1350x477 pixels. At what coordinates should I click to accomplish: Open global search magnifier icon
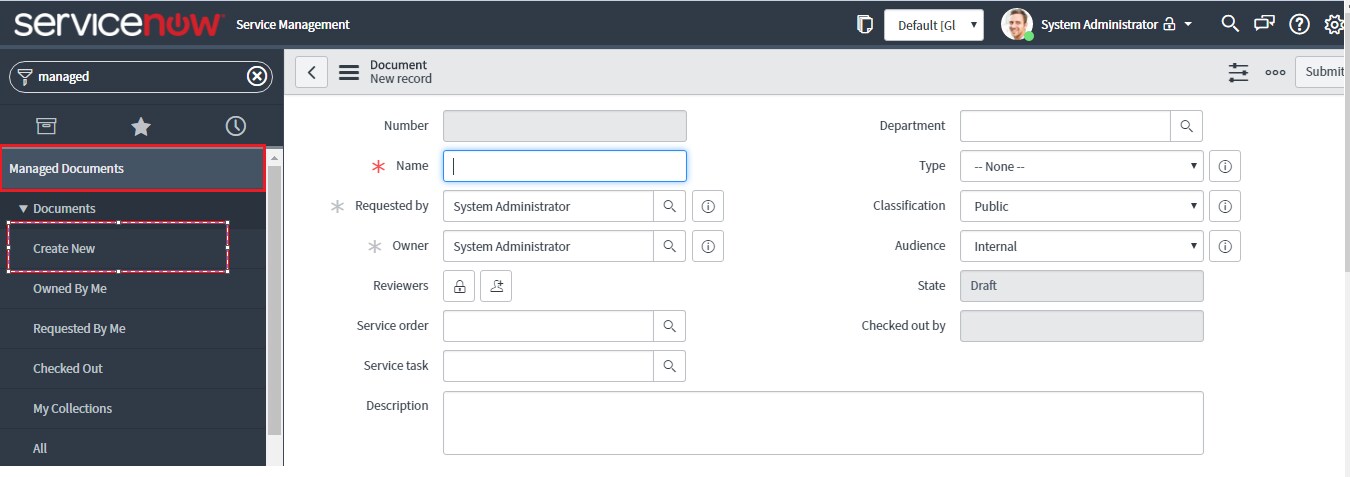pos(1230,24)
